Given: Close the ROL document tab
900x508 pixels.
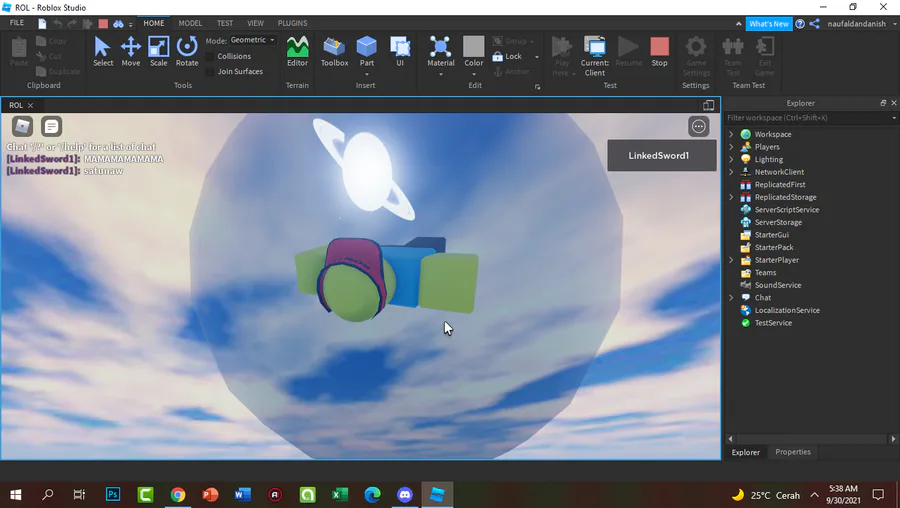Looking at the screenshot, I should (x=30, y=106).
